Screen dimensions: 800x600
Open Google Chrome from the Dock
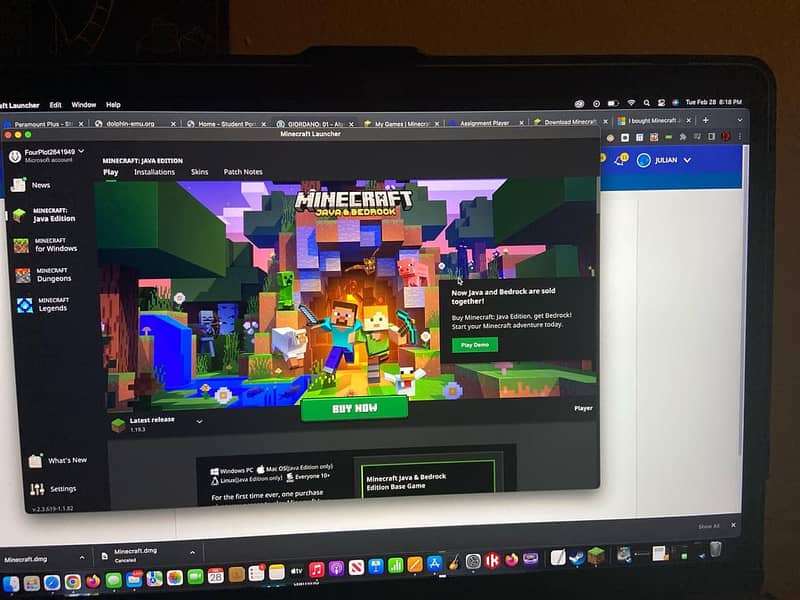[72, 582]
